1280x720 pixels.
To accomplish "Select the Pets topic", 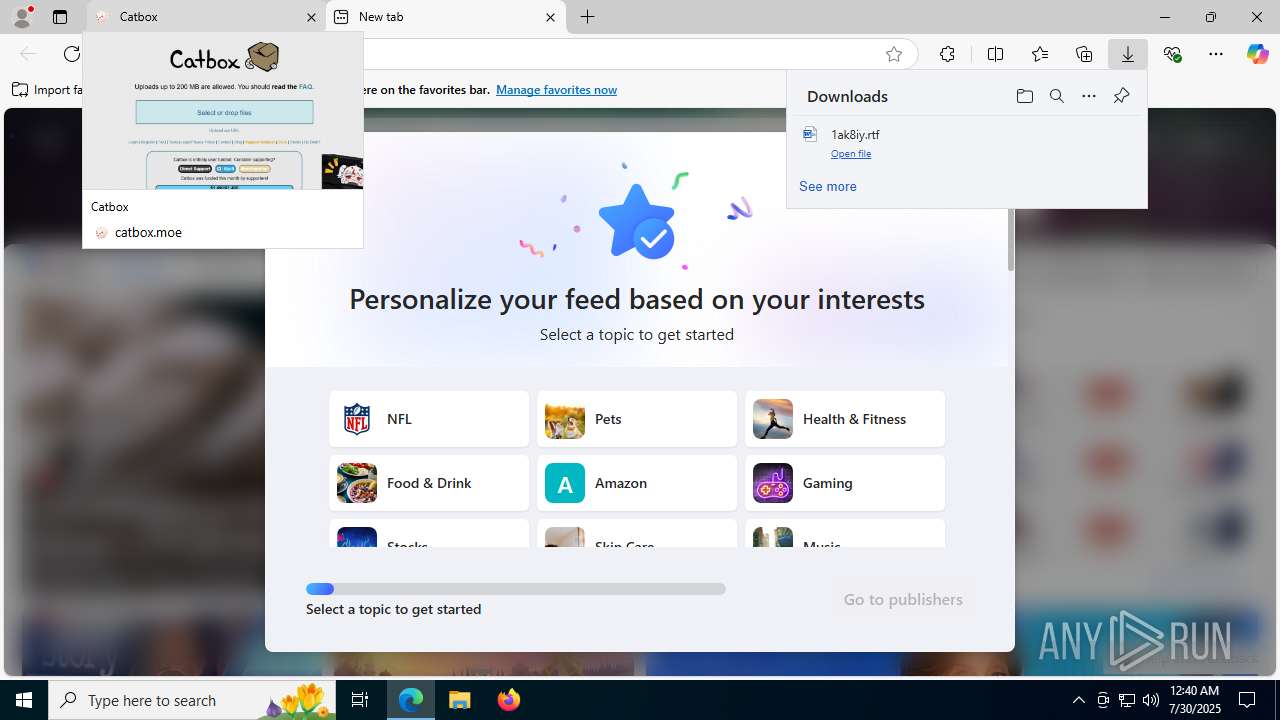I will coord(637,419).
